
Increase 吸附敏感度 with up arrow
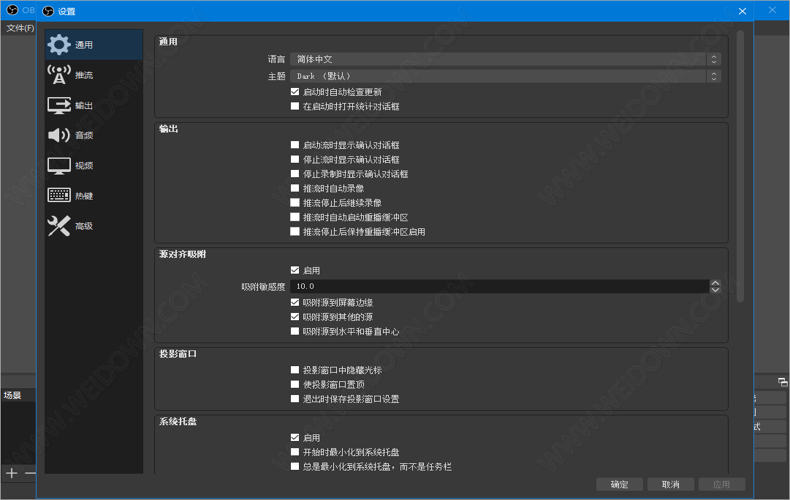[715, 283]
